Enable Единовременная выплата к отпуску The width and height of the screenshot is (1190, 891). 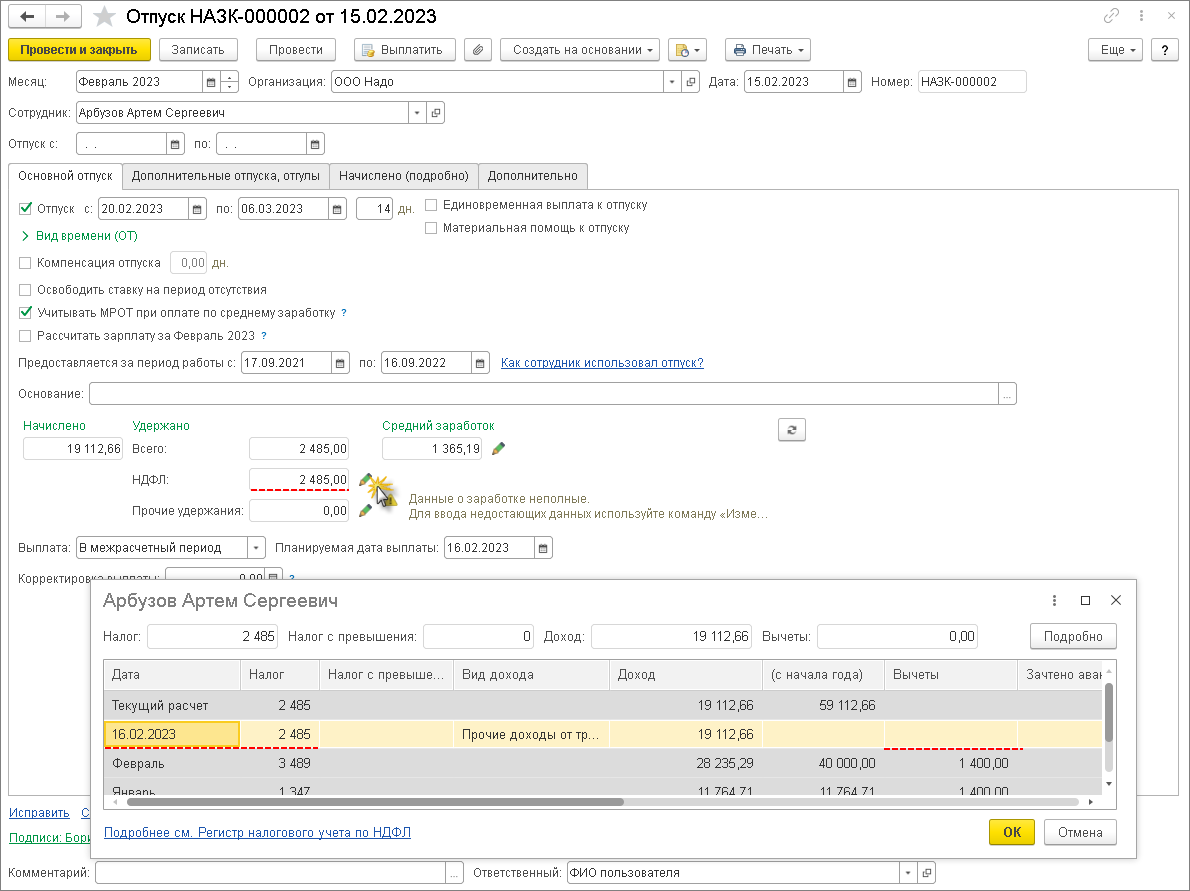[x=431, y=205]
